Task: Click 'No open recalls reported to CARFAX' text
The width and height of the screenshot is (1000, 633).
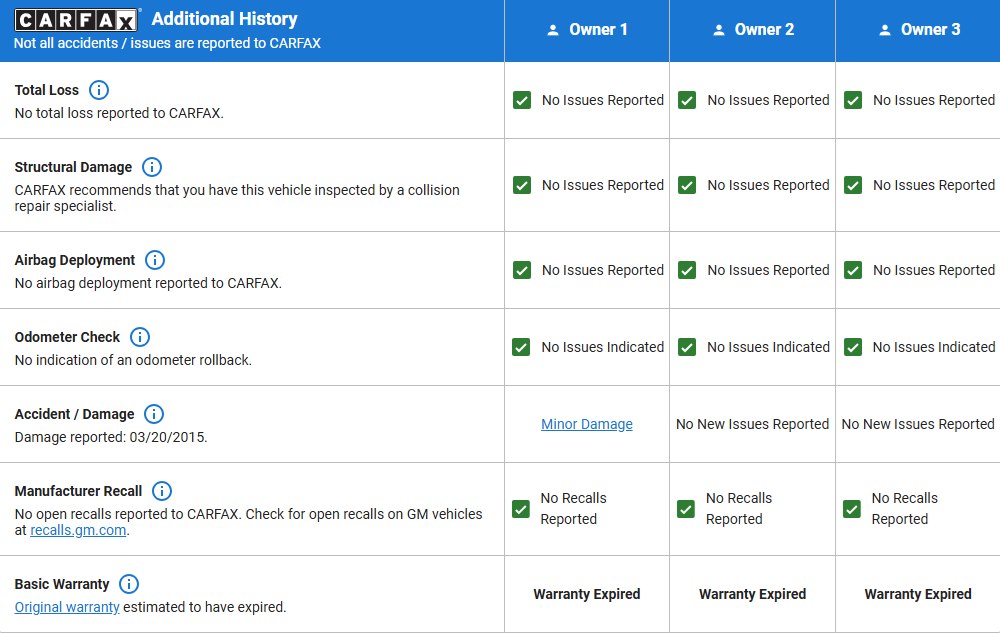Action: point(128,514)
